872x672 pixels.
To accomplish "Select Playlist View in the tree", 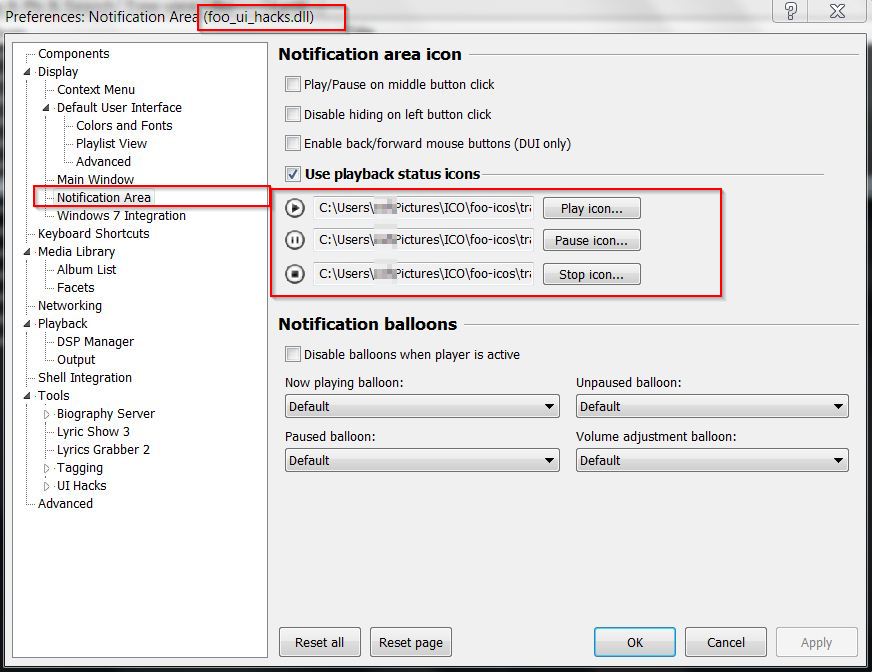I will [x=111, y=144].
